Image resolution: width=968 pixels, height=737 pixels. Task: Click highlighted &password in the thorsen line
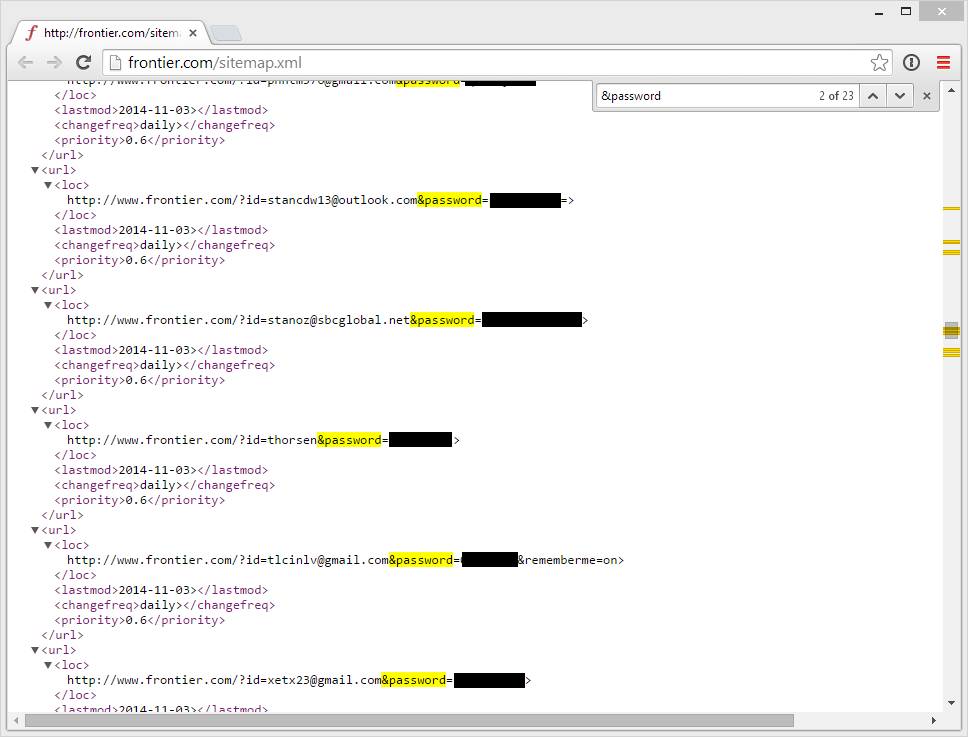pos(349,440)
